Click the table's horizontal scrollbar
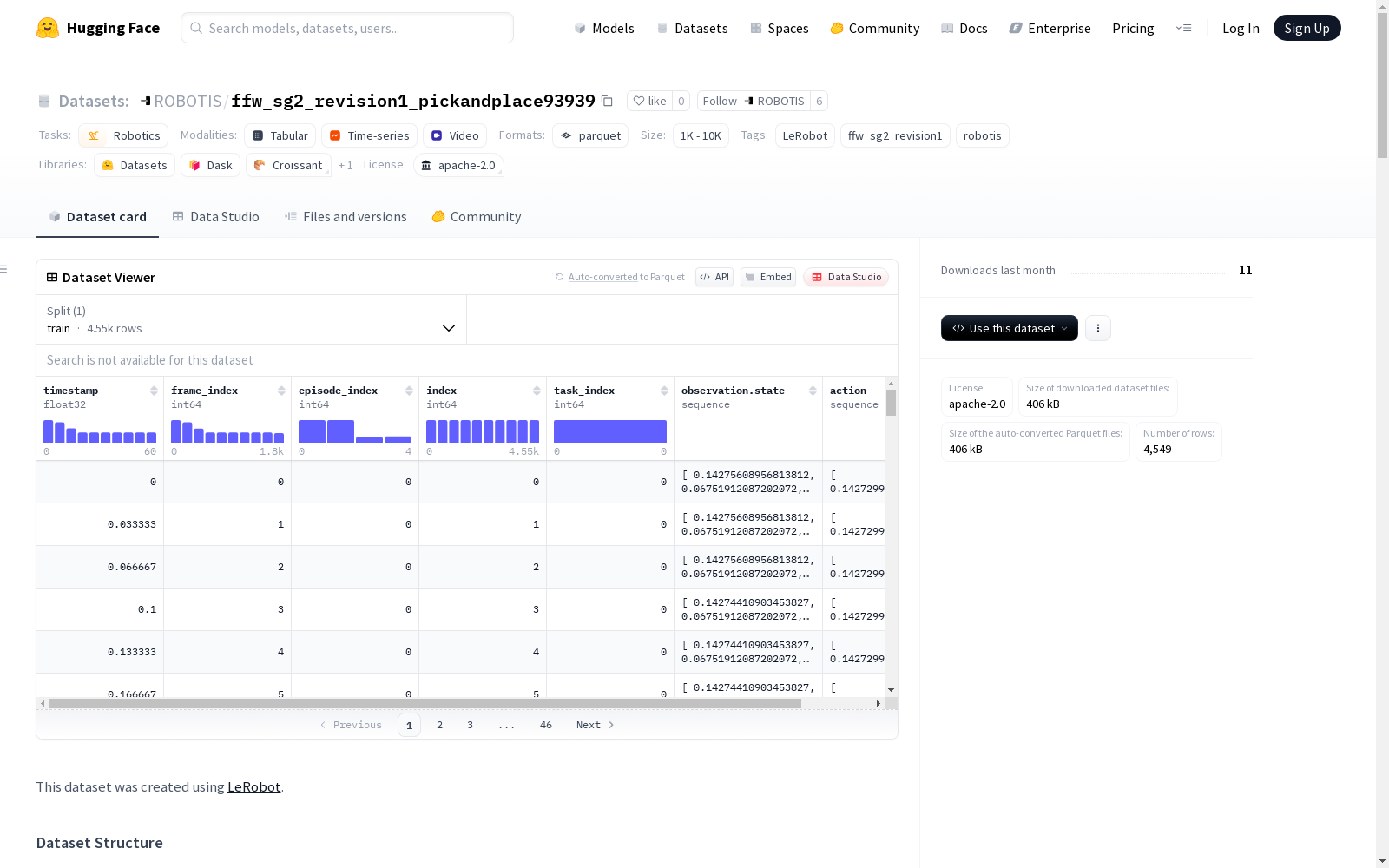Screen dimensions: 1389x868 click(x=425, y=703)
